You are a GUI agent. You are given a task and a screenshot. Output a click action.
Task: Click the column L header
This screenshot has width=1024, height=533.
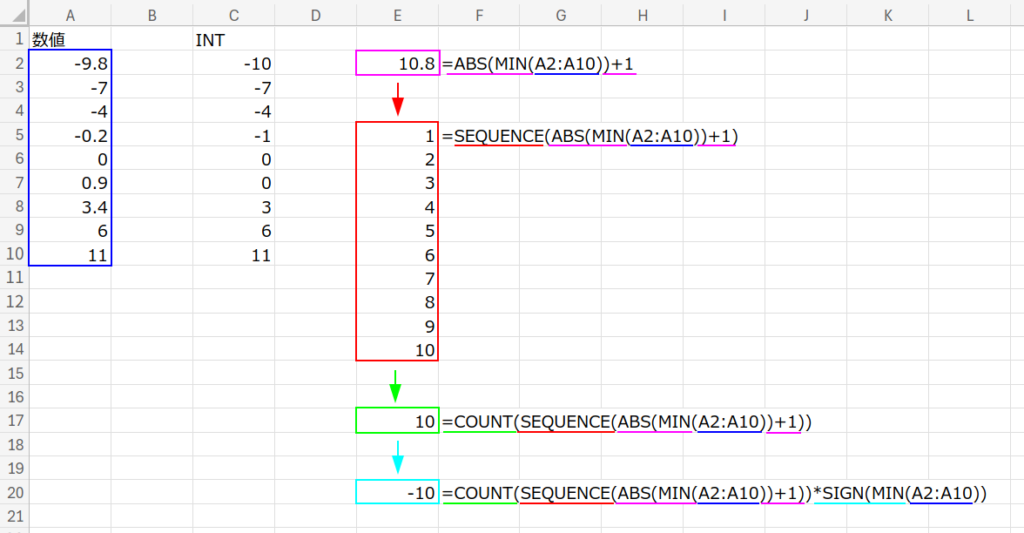click(x=969, y=15)
